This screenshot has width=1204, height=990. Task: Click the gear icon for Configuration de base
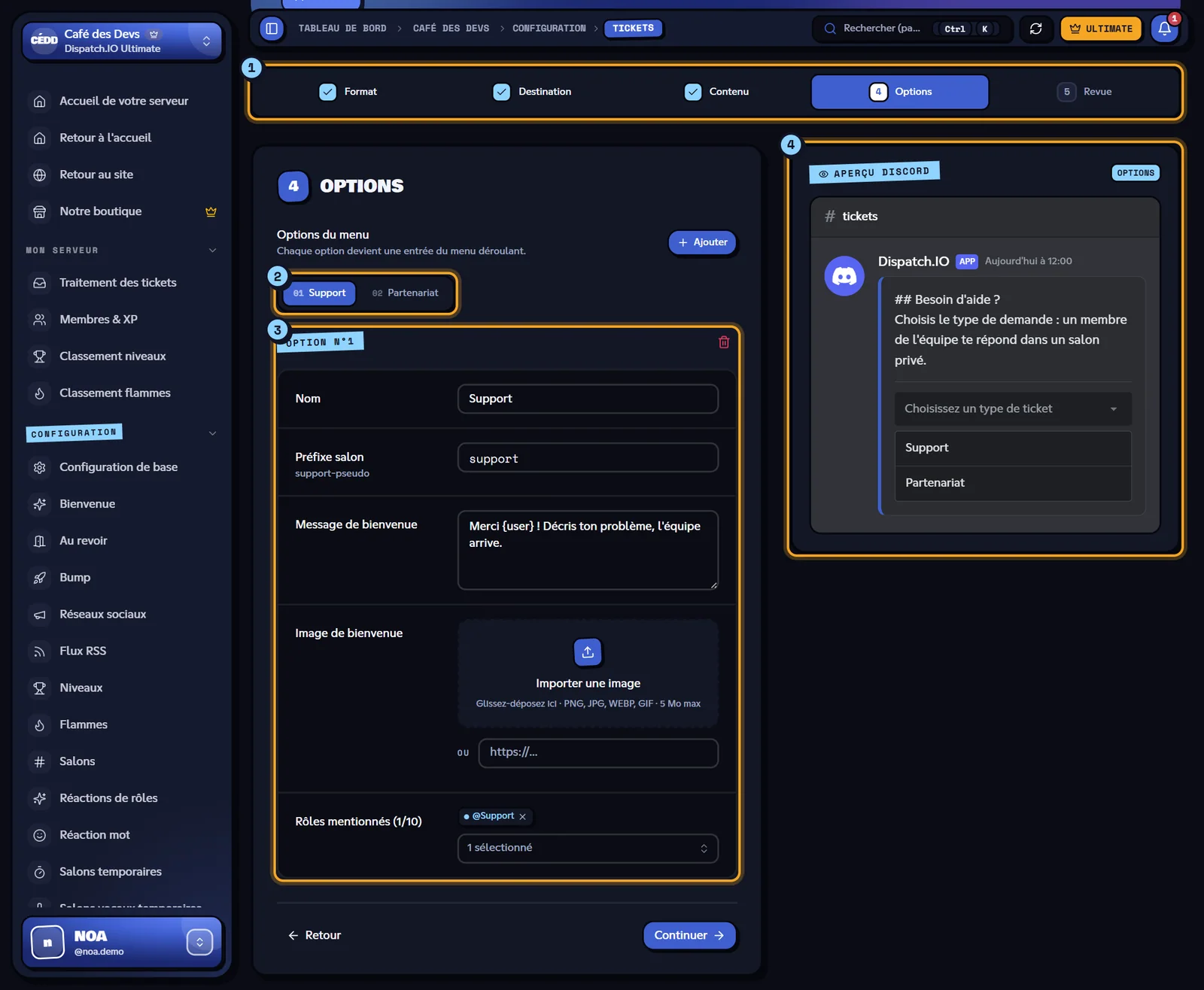point(40,467)
